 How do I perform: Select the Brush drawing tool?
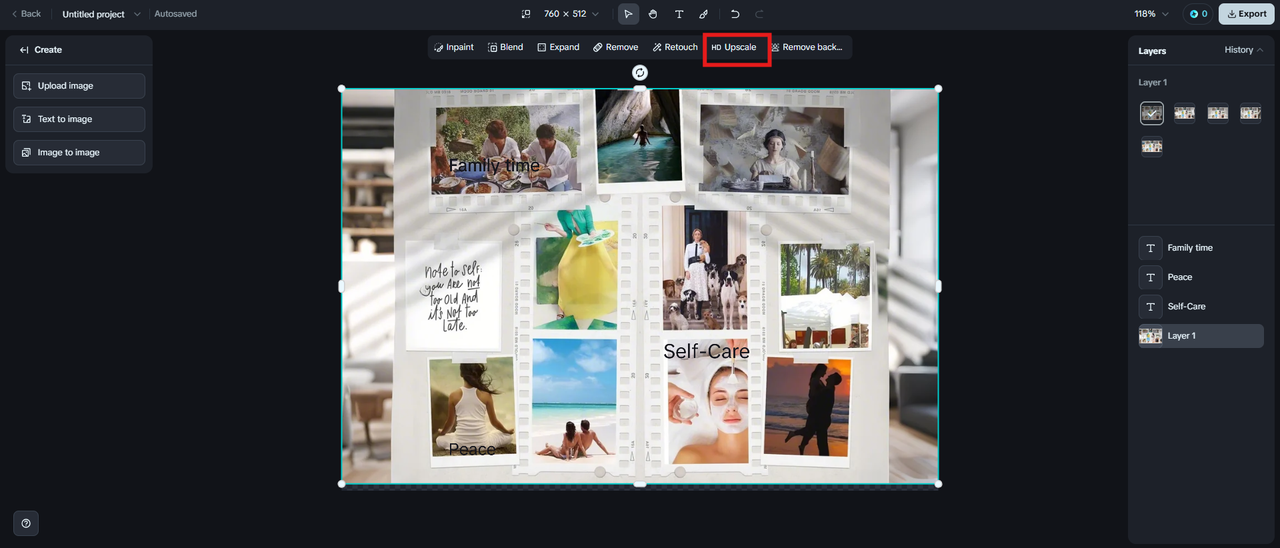[x=704, y=14]
